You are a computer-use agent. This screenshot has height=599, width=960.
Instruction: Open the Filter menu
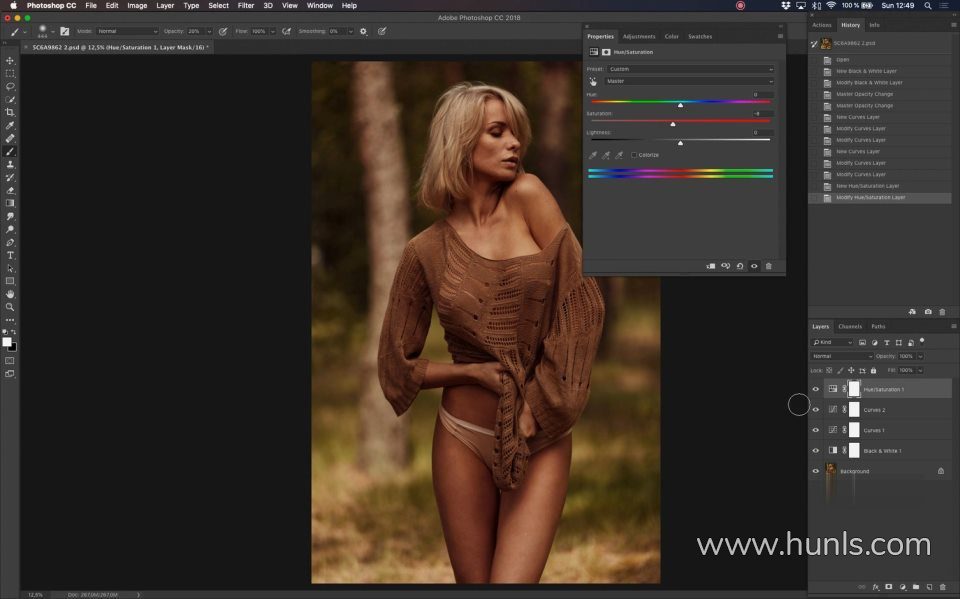[245, 5]
